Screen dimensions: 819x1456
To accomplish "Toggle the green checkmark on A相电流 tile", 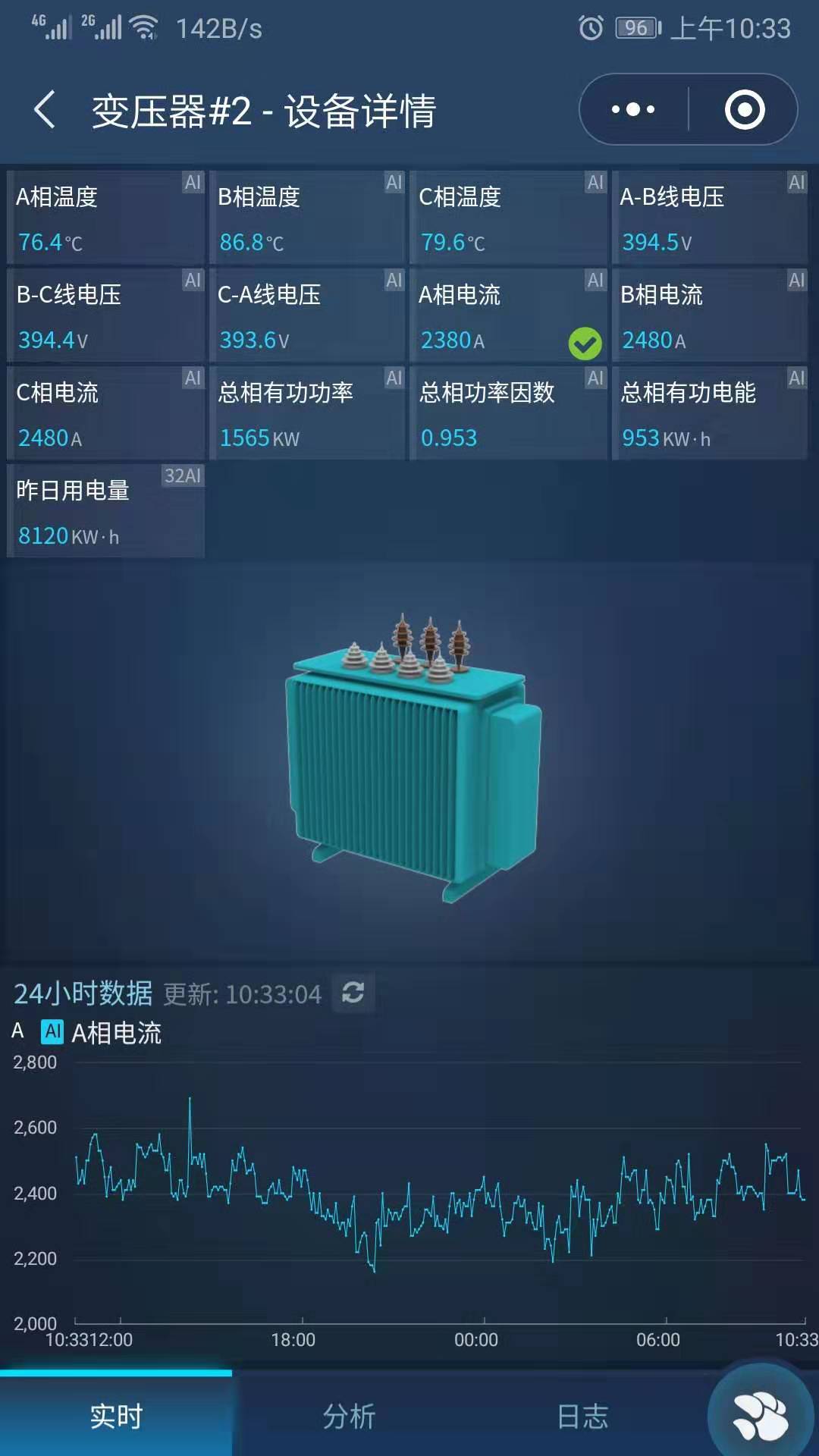I will point(585,344).
